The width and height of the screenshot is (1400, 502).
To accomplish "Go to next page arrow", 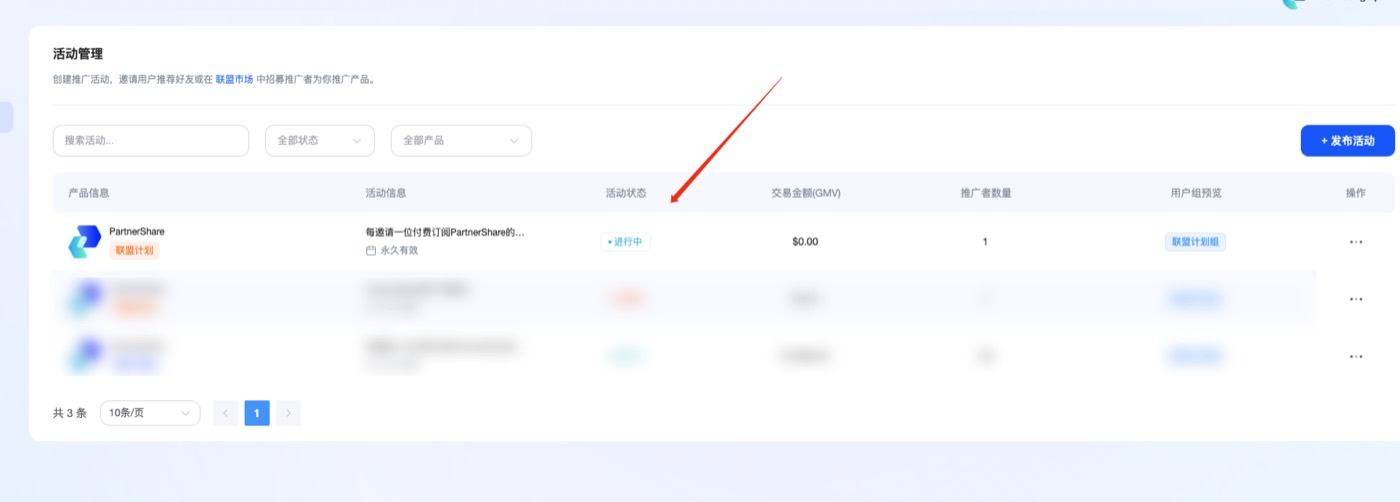I will point(288,413).
